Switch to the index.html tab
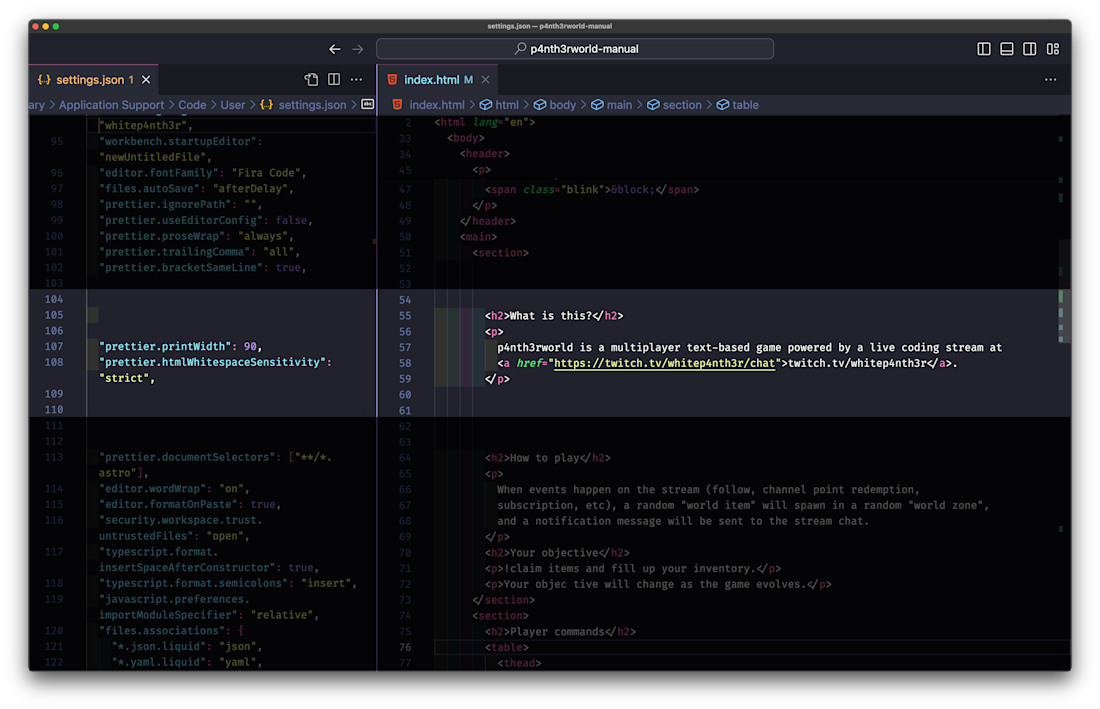 [431, 80]
